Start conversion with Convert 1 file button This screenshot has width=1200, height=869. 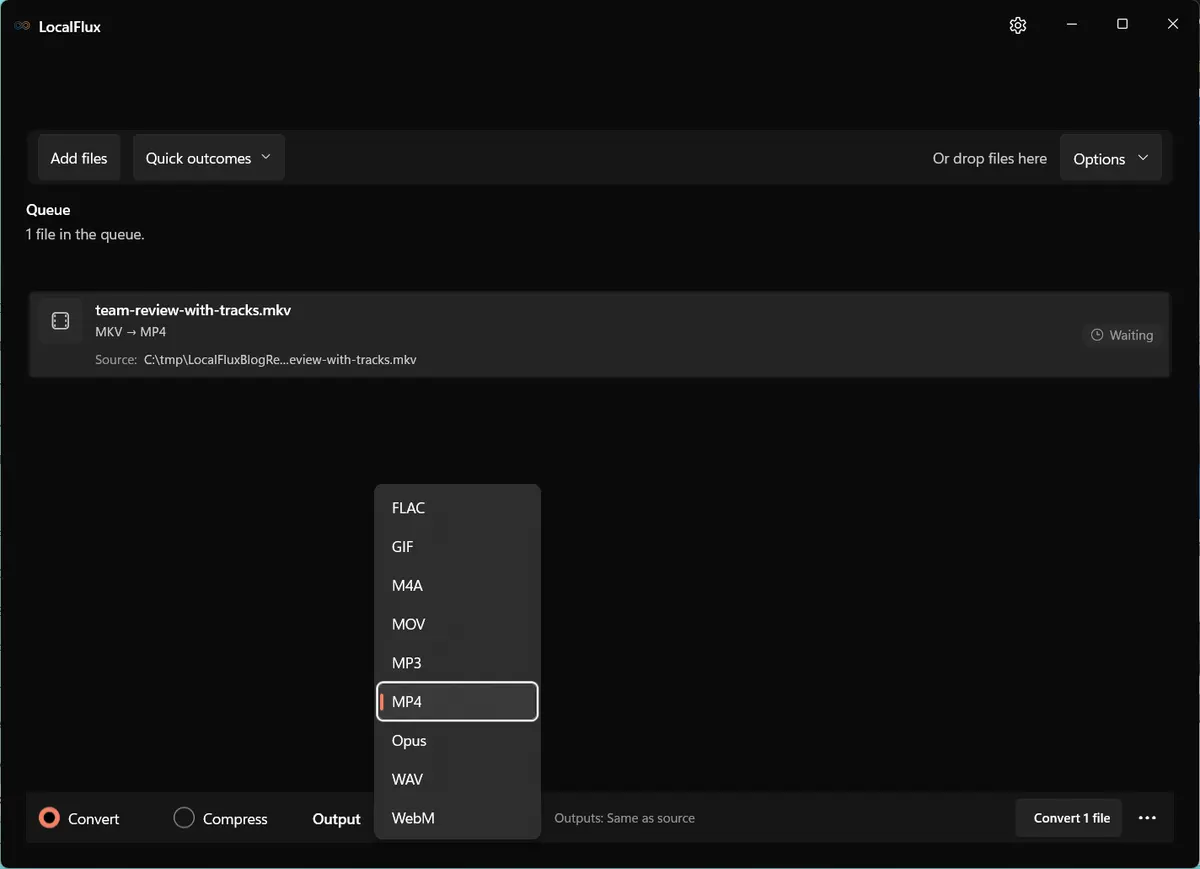coord(1069,818)
